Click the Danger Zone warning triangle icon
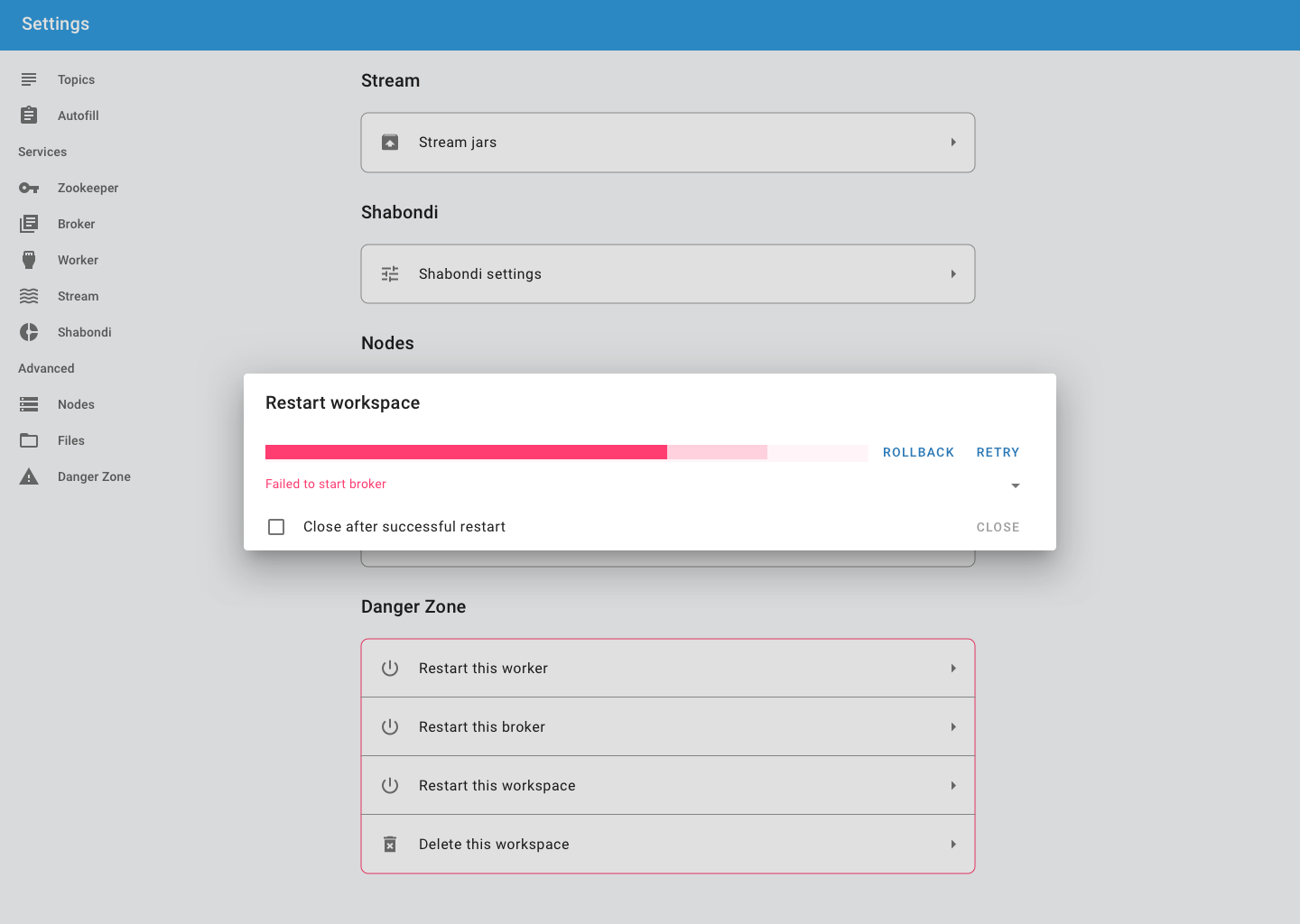This screenshot has height=924, width=1300. pyautogui.click(x=29, y=476)
